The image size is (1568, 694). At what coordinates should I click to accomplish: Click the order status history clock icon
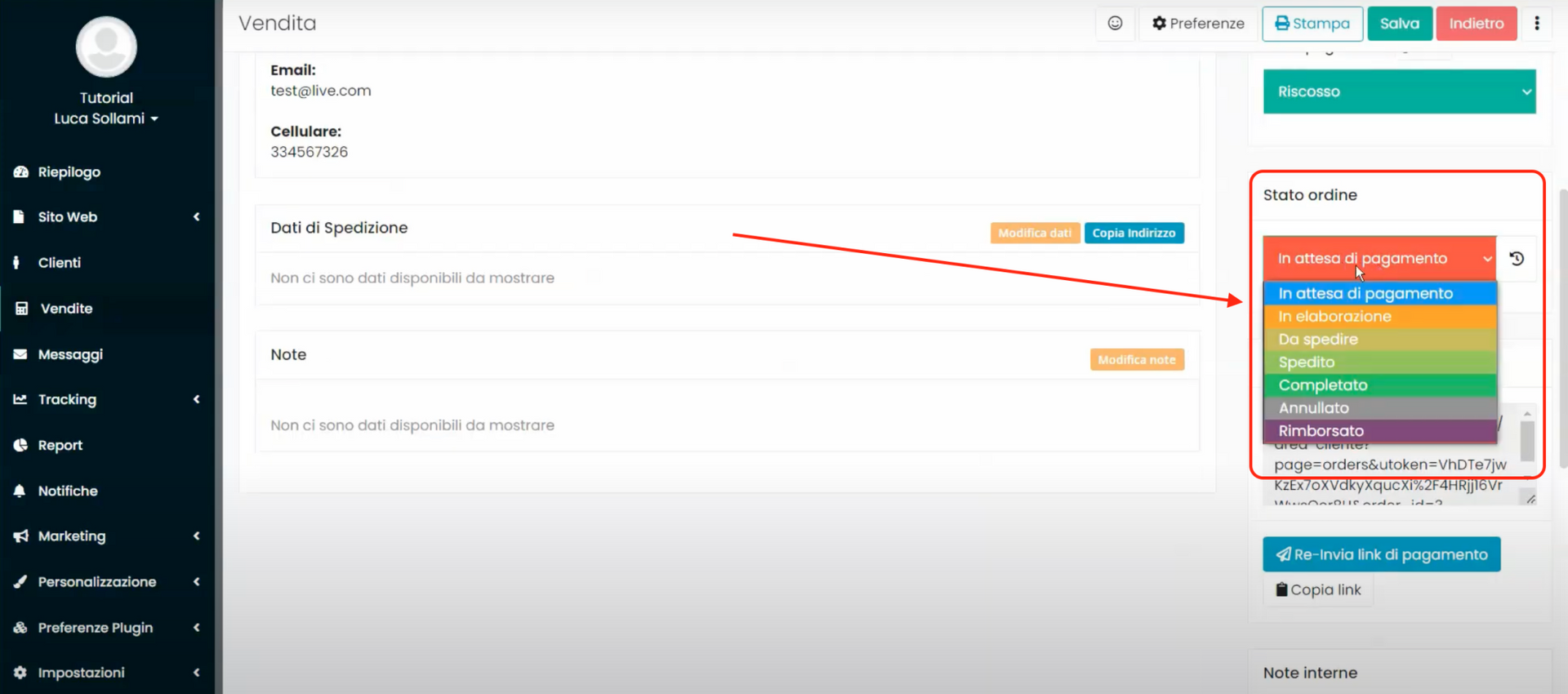click(1517, 259)
